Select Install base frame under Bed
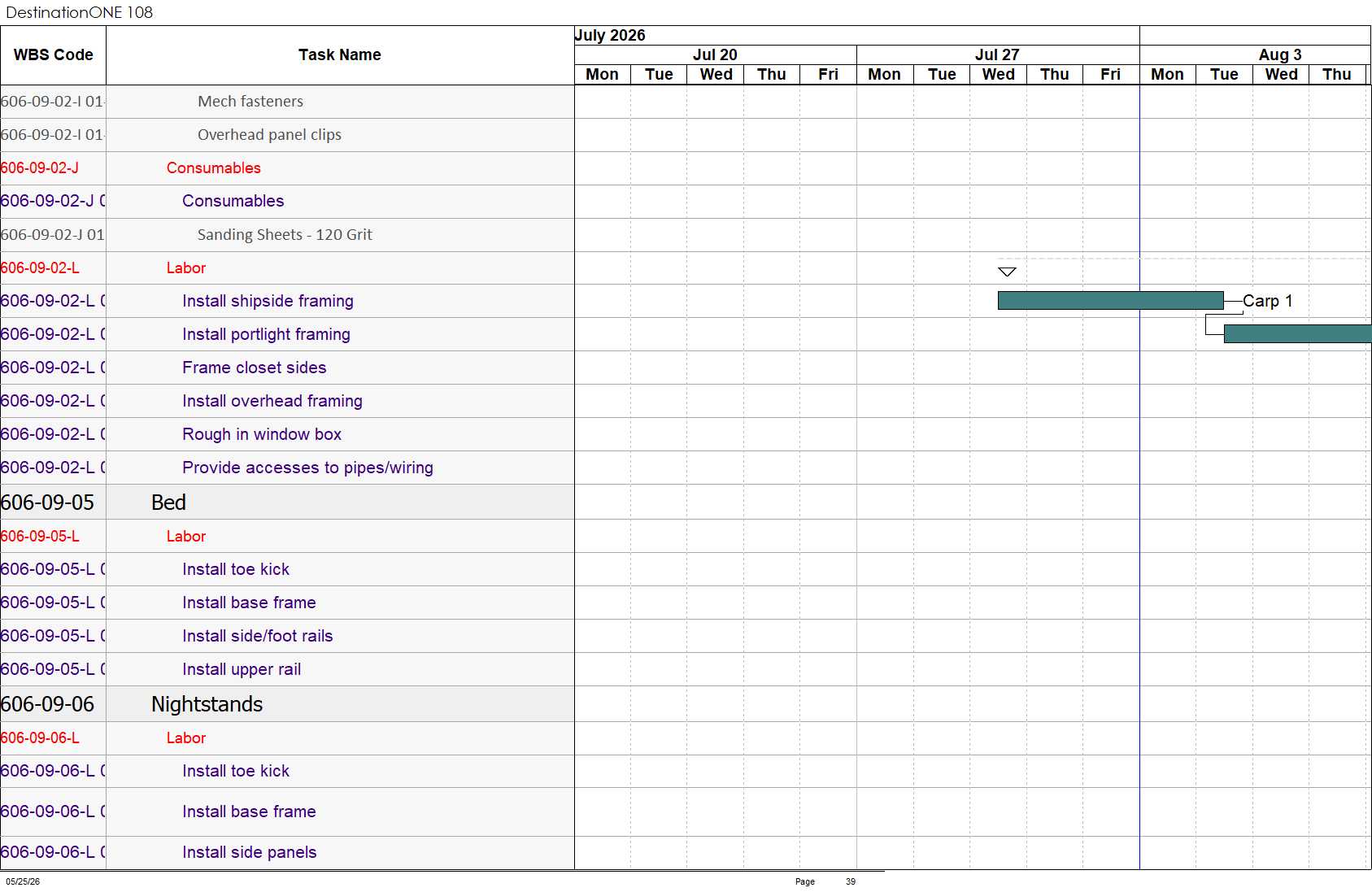This screenshot has height=892, width=1372. pos(249,603)
